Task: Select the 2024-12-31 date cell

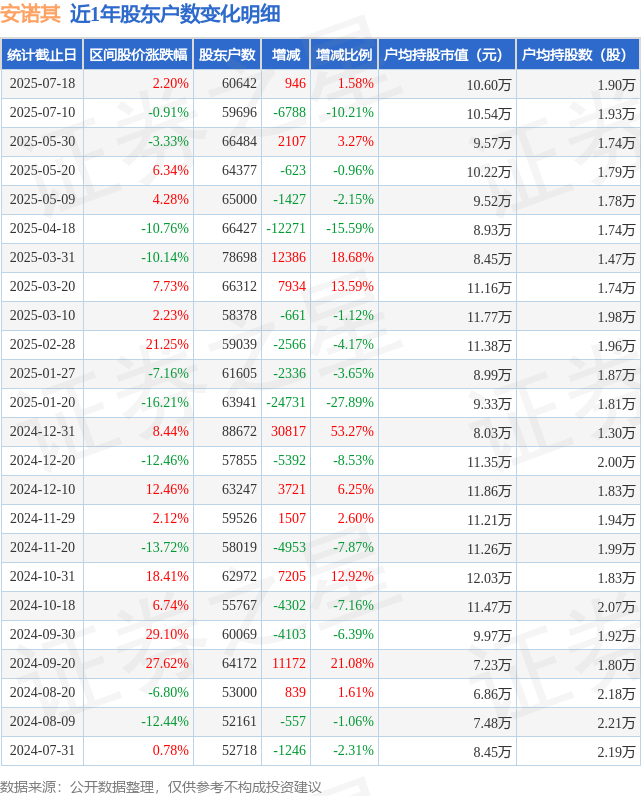Action: coord(42,432)
